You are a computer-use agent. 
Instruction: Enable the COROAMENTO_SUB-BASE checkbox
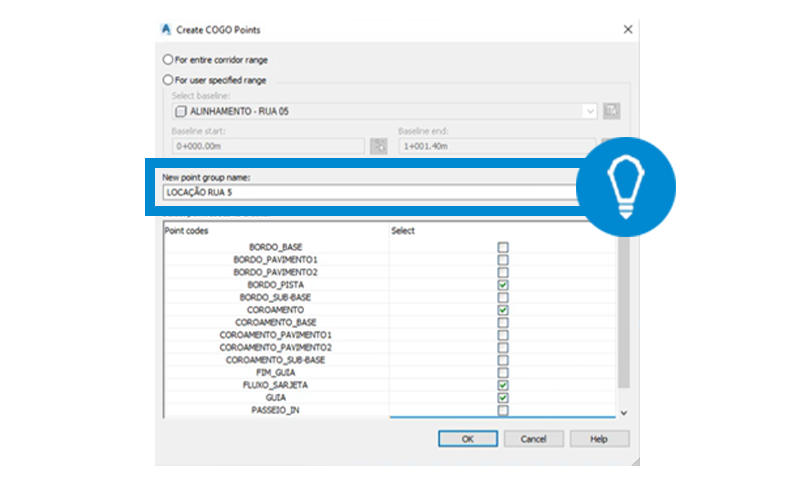503,360
